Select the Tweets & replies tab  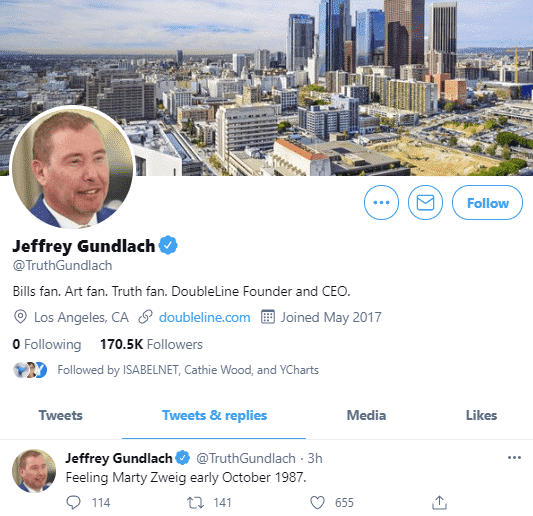point(214,415)
